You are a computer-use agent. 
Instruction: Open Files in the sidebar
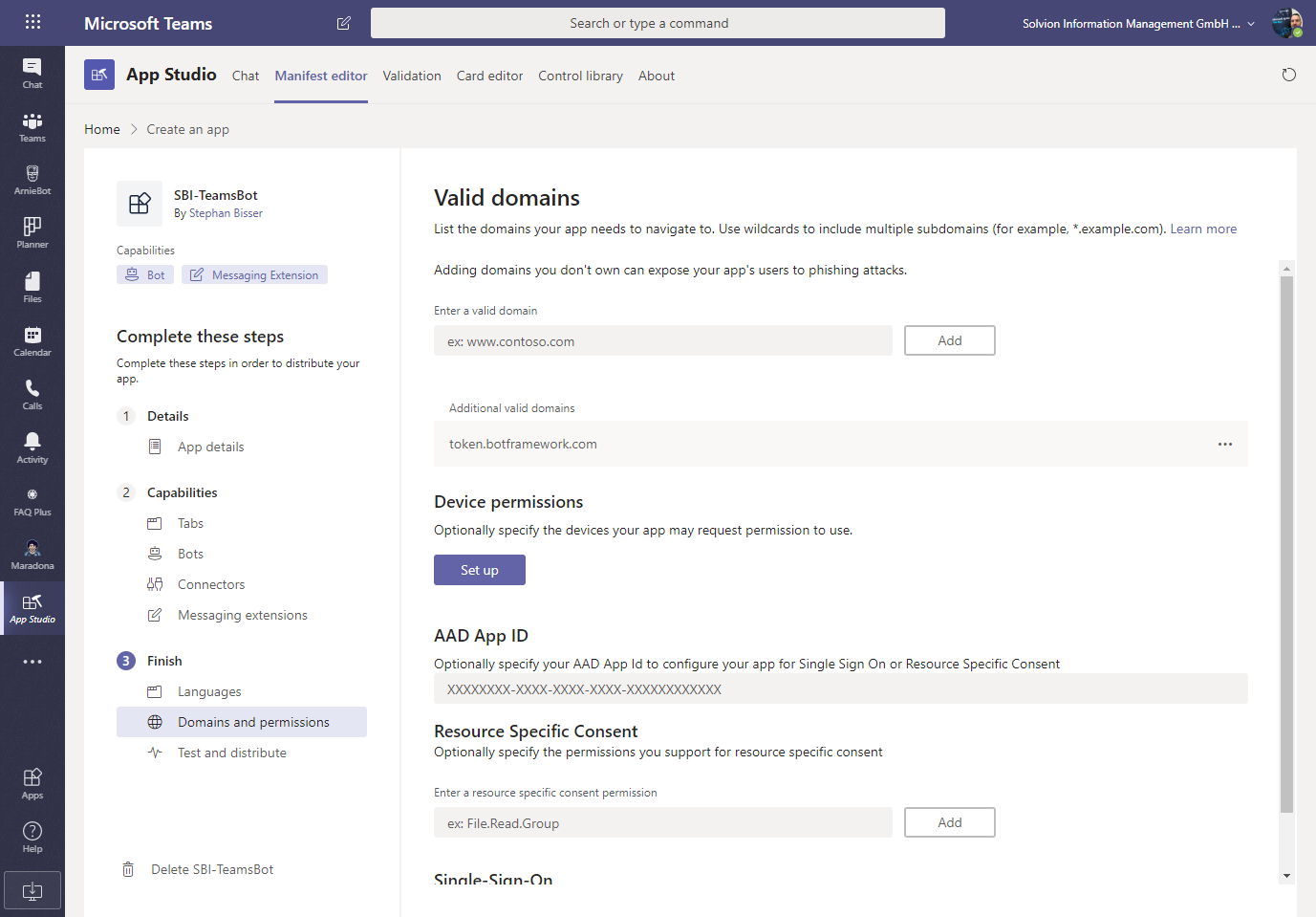pyautogui.click(x=32, y=288)
